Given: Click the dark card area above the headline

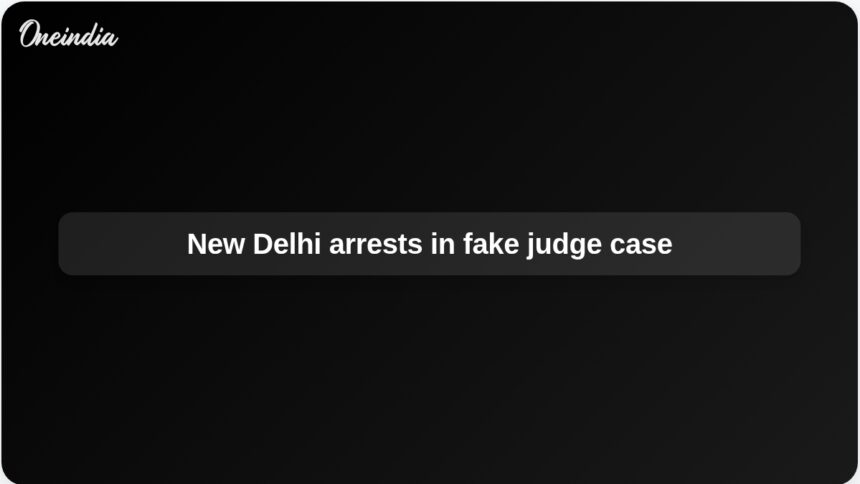Looking at the screenshot, I should click(429, 121).
